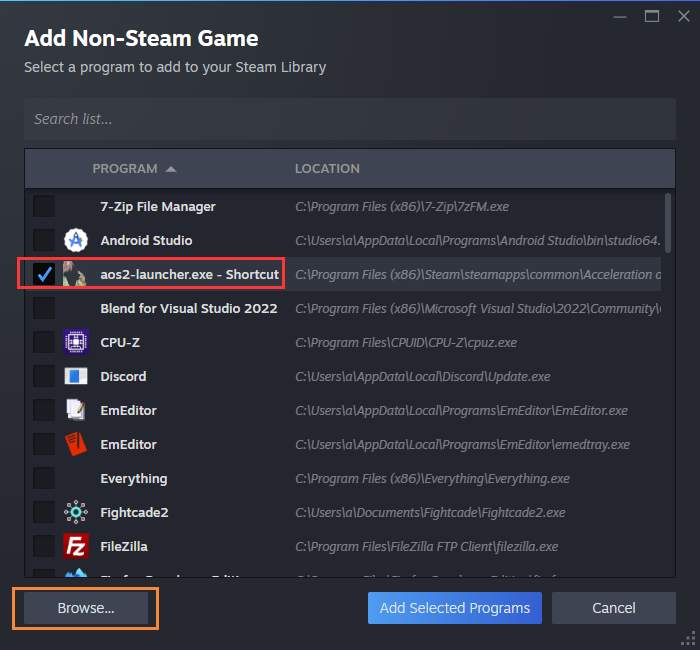Sort by the PROGRAM column header
The width and height of the screenshot is (700, 650).
125,169
